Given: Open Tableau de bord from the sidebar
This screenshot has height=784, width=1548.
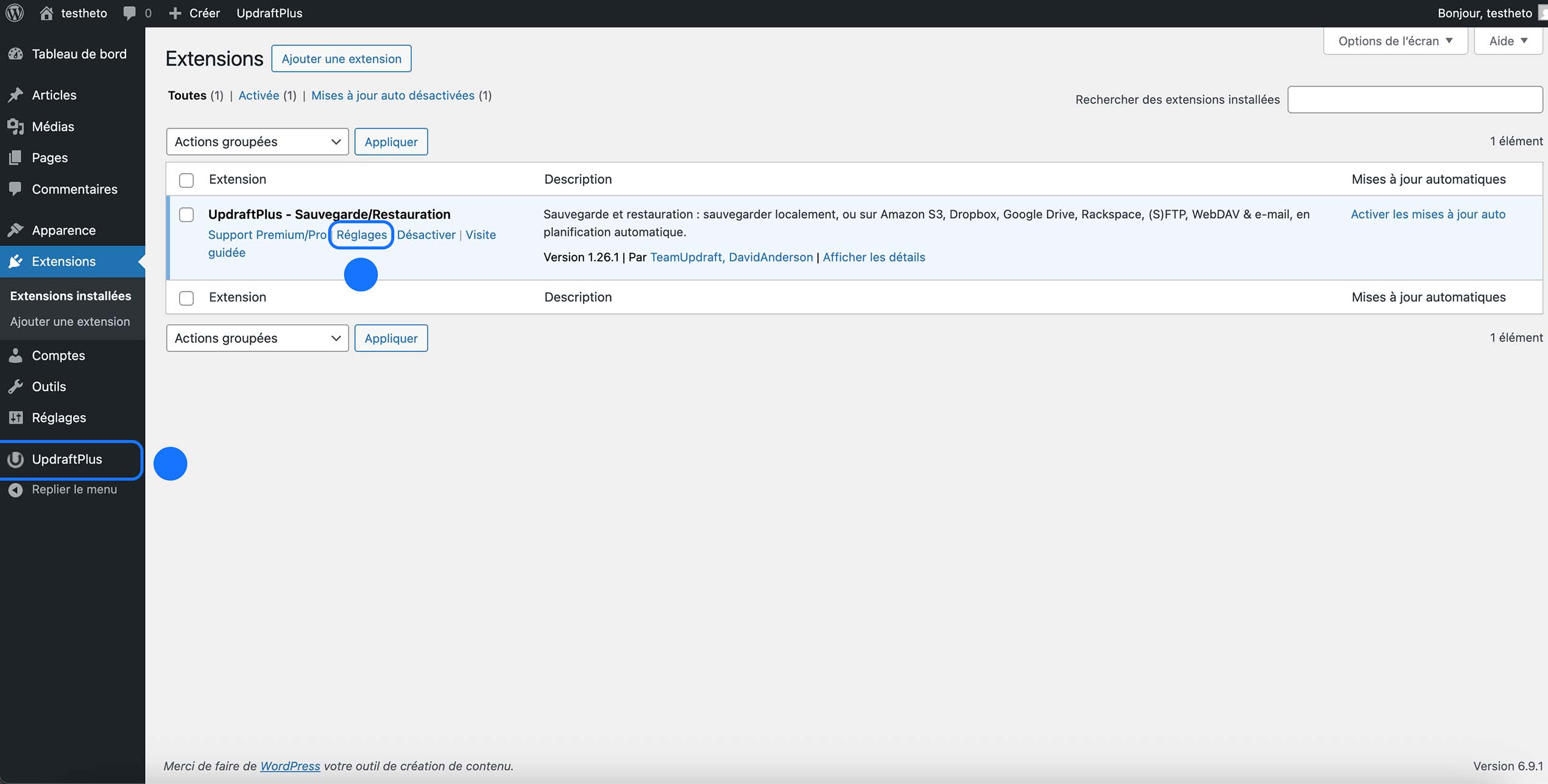Looking at the screenshot, I should click(x=79, y=54).
